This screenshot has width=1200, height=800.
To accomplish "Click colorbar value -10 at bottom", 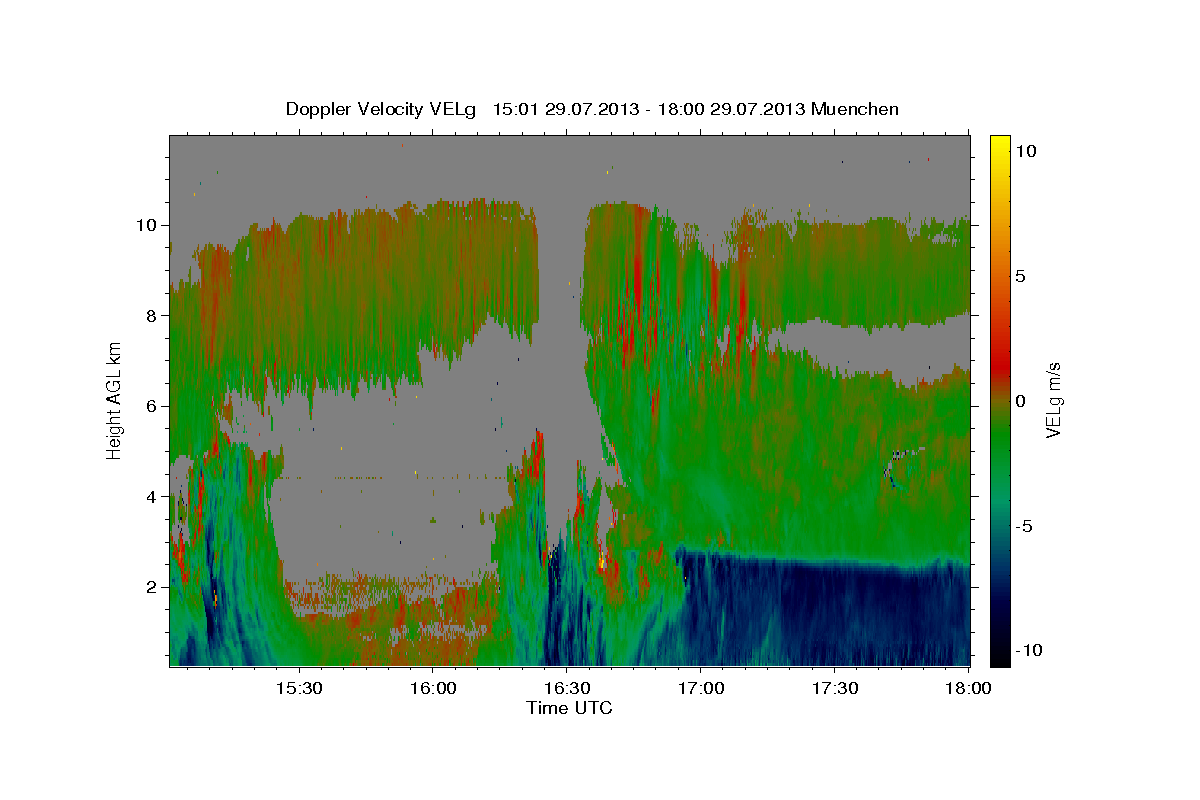I will pyautogui.click(x=1028, y=650).
